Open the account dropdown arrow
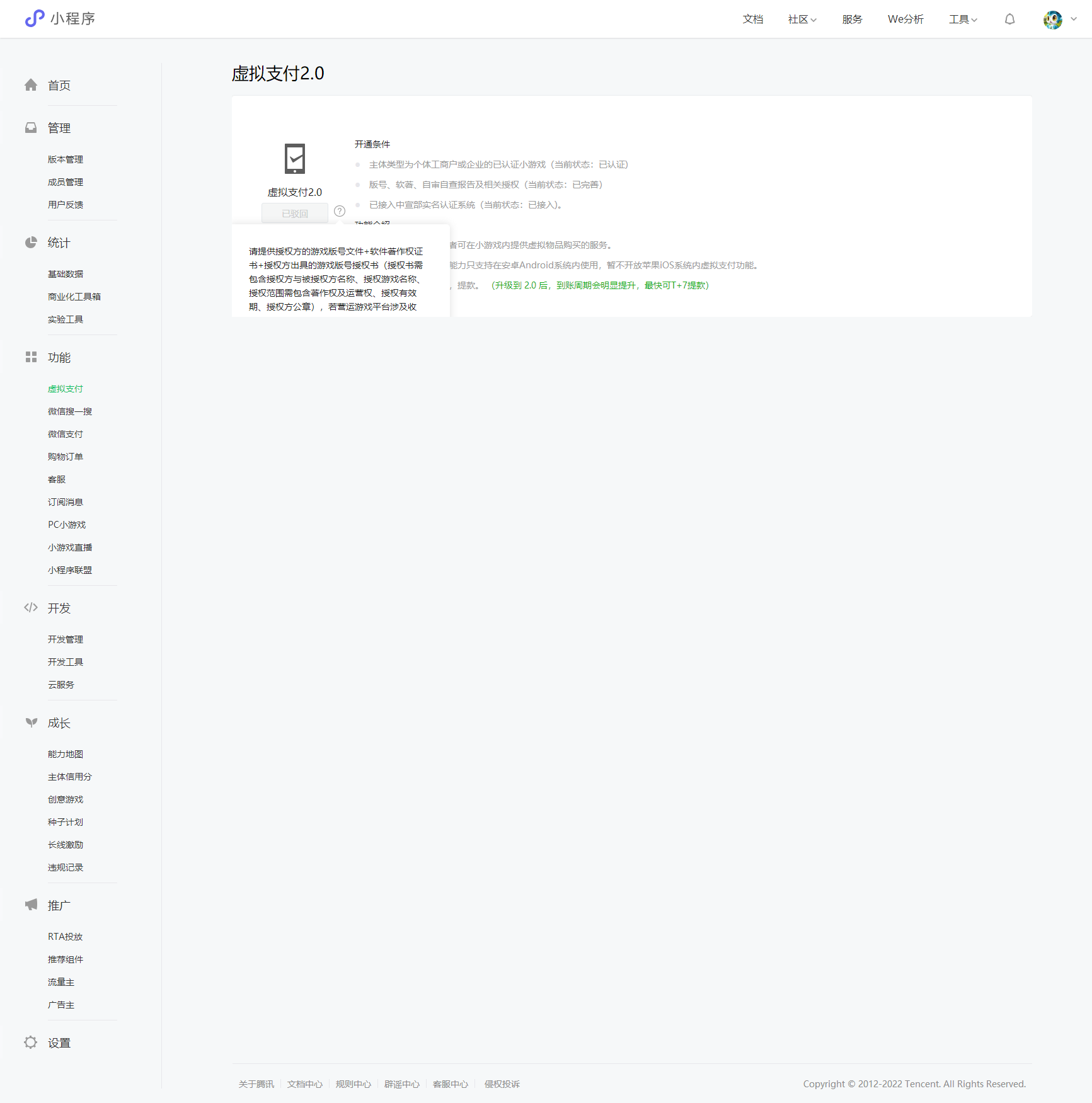This screenshot has width=1092, height=1103. [1074, 19]
